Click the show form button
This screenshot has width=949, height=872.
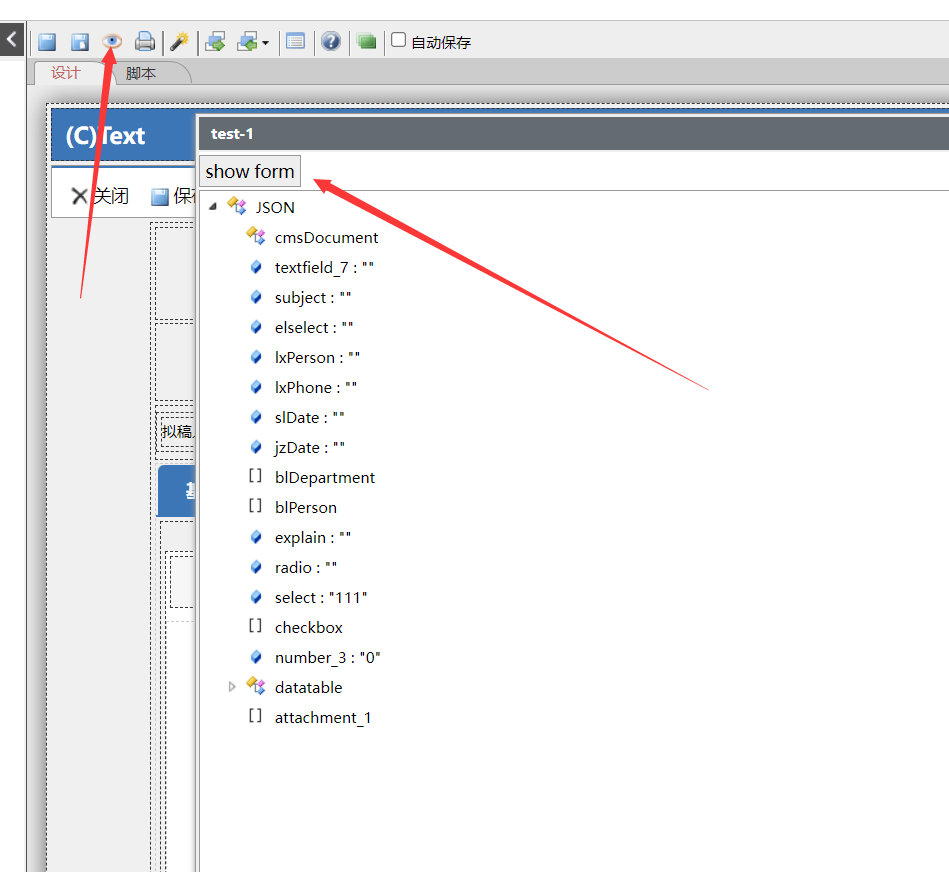coord(250,171)
